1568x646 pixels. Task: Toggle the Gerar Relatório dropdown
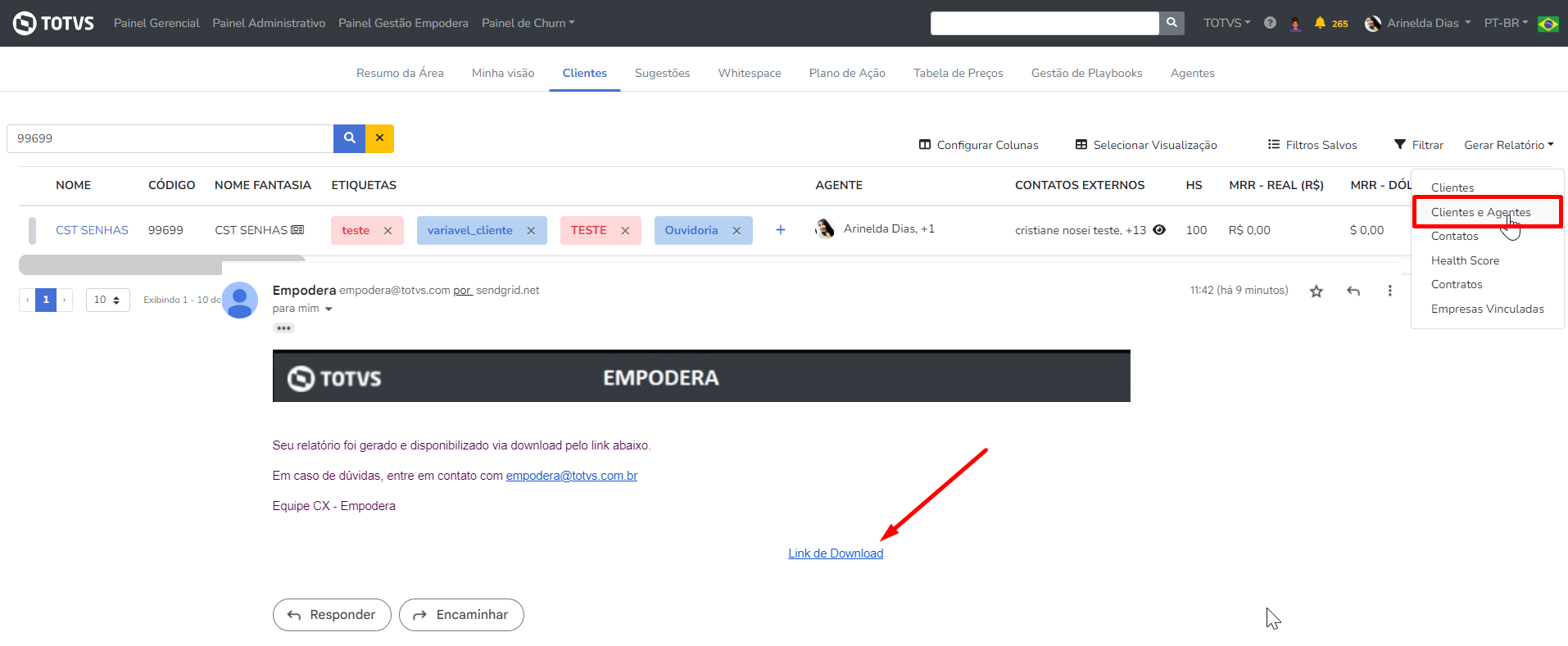1509,145
